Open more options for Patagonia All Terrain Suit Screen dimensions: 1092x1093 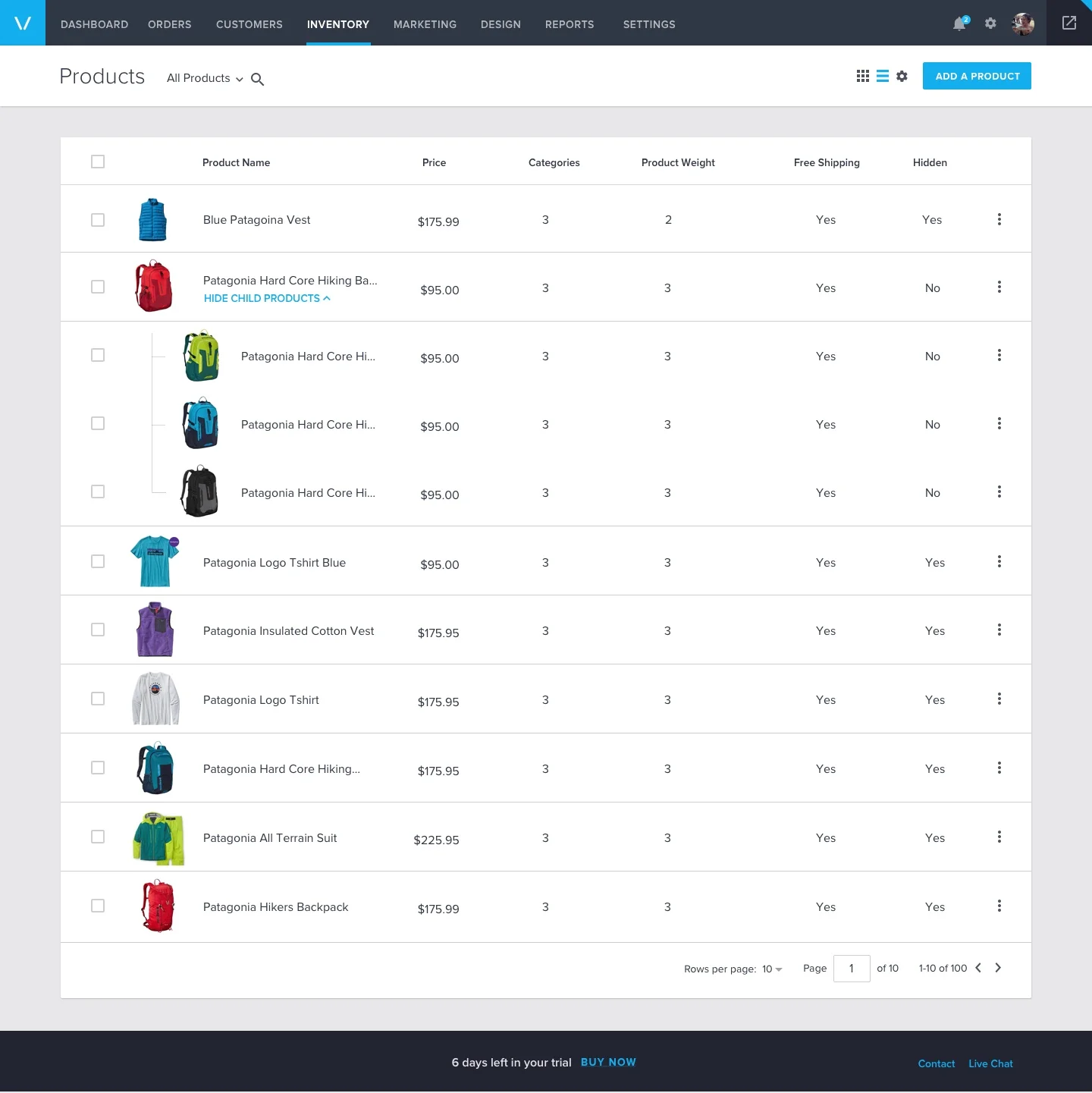[x=999, y=837]
